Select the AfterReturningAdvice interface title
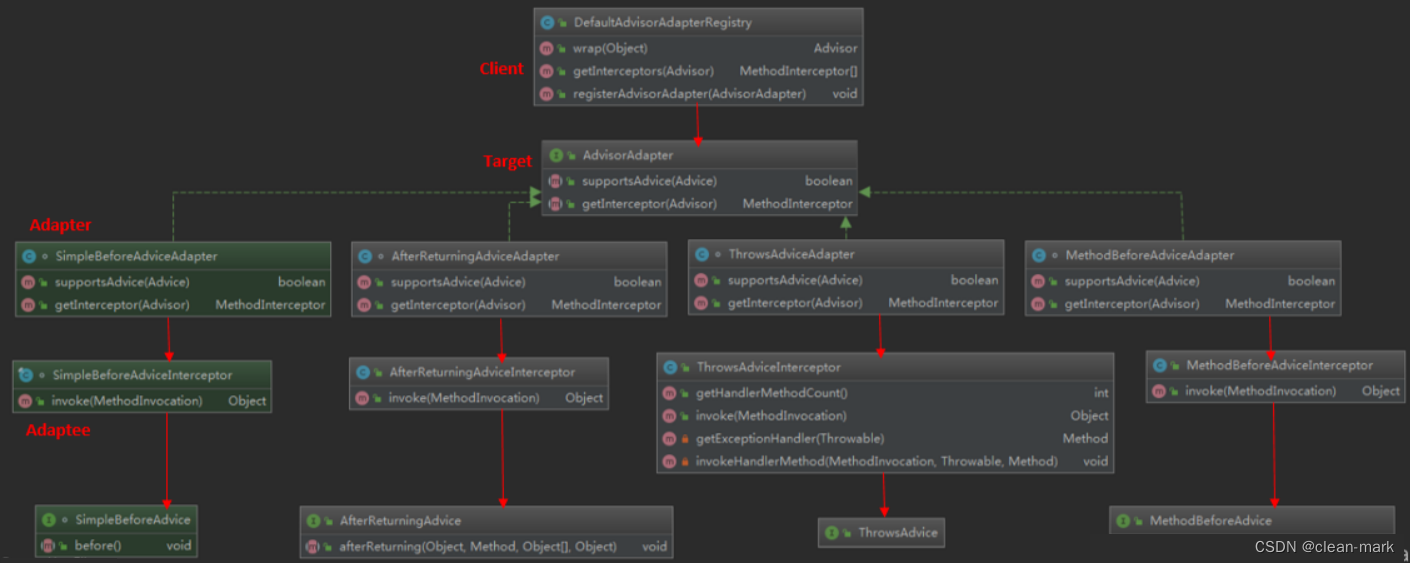 click(400, 521)
